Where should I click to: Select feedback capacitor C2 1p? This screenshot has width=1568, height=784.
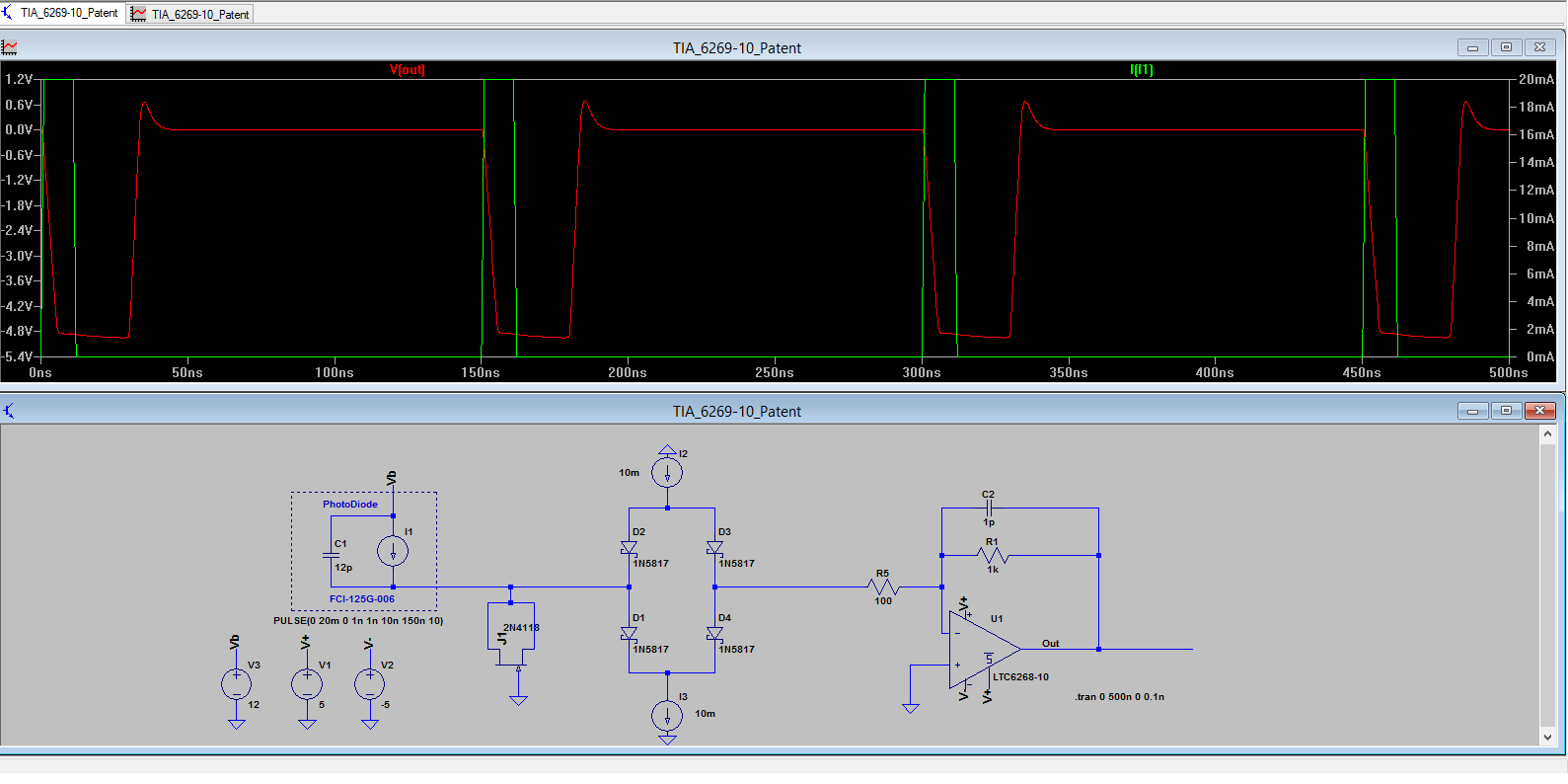tap(988, 509)
